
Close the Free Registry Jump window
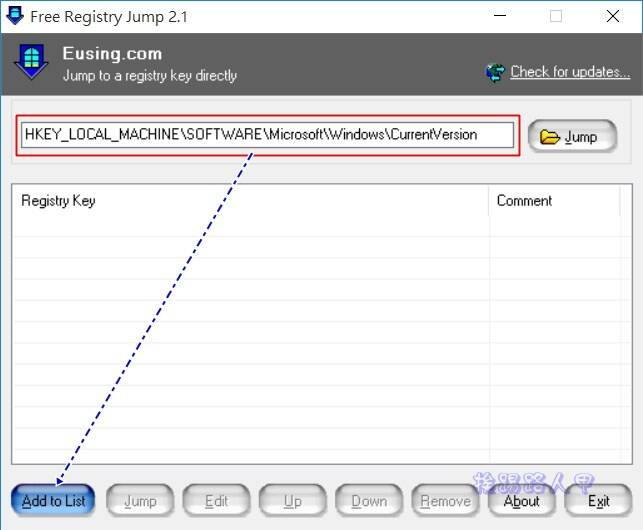pyautogui.click(x=613, y=16)
